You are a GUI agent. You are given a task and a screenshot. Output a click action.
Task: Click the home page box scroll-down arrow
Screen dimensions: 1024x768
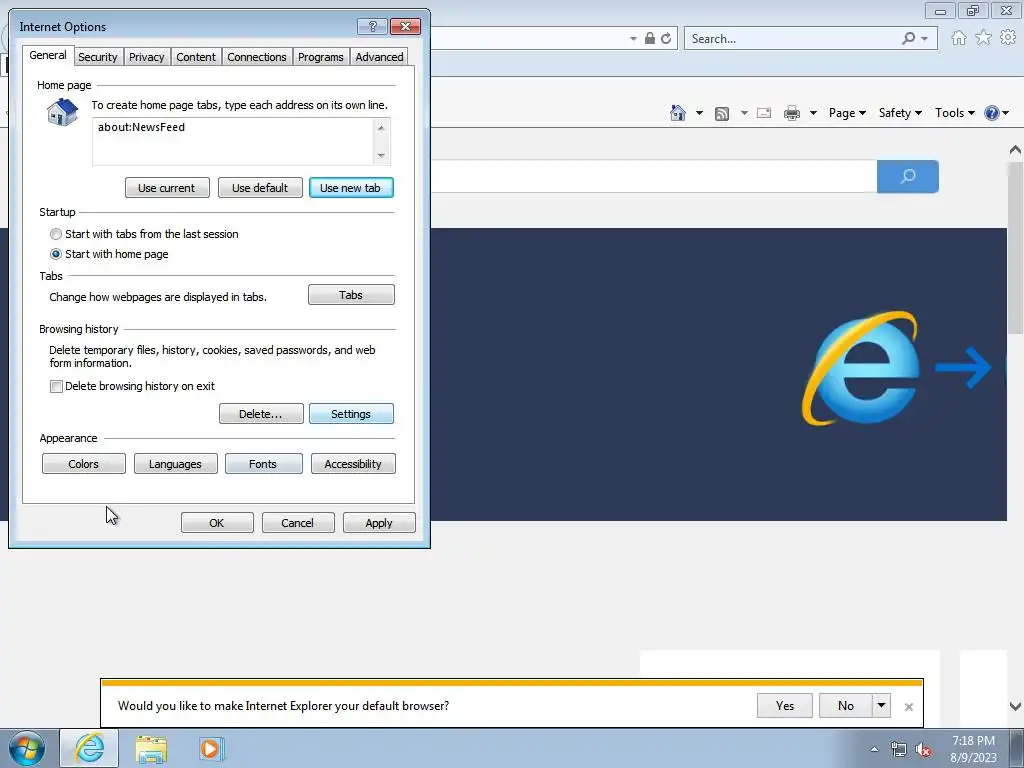coord(381,155)
